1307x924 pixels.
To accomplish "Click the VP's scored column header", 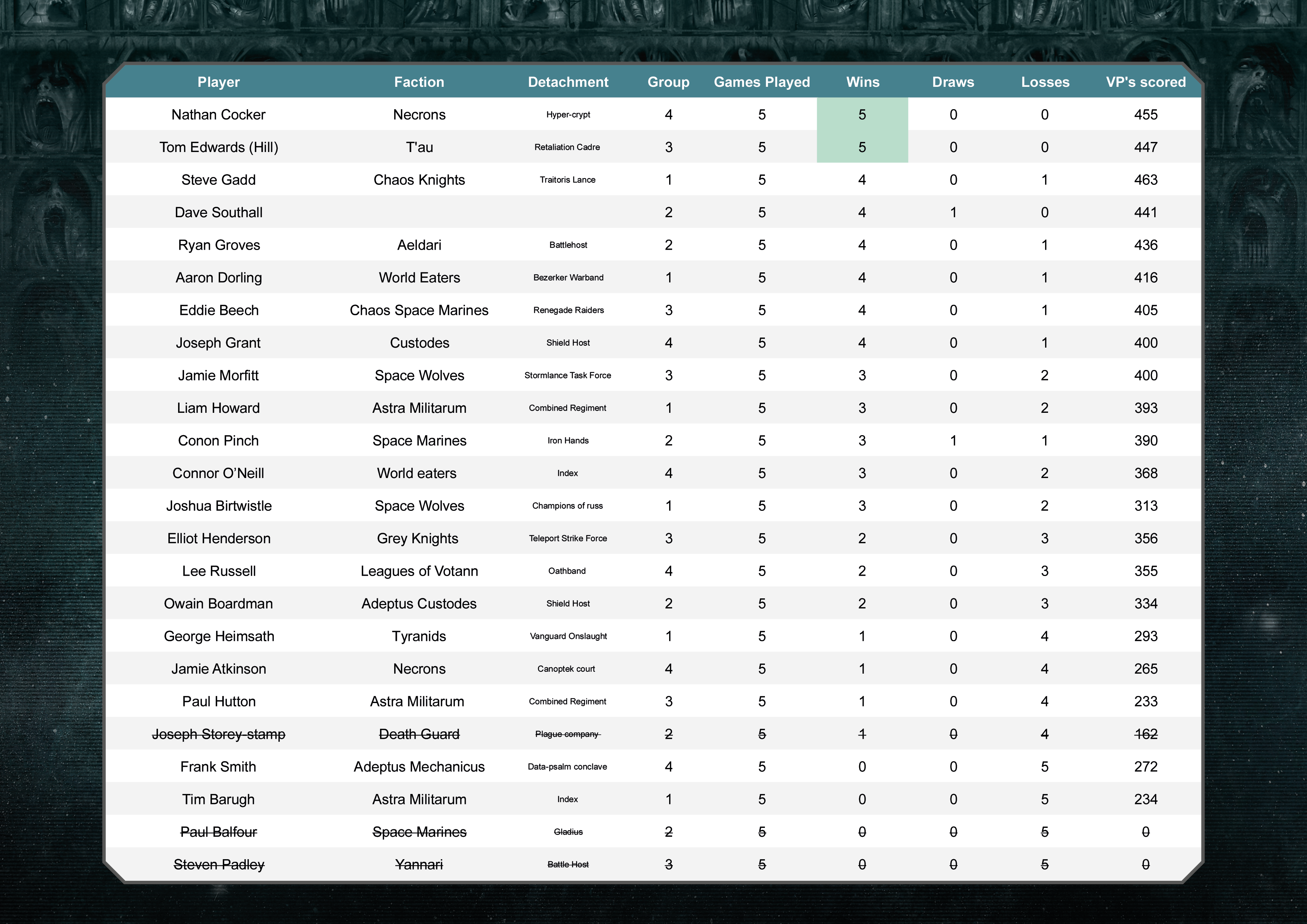I will tap(1146, 82).
